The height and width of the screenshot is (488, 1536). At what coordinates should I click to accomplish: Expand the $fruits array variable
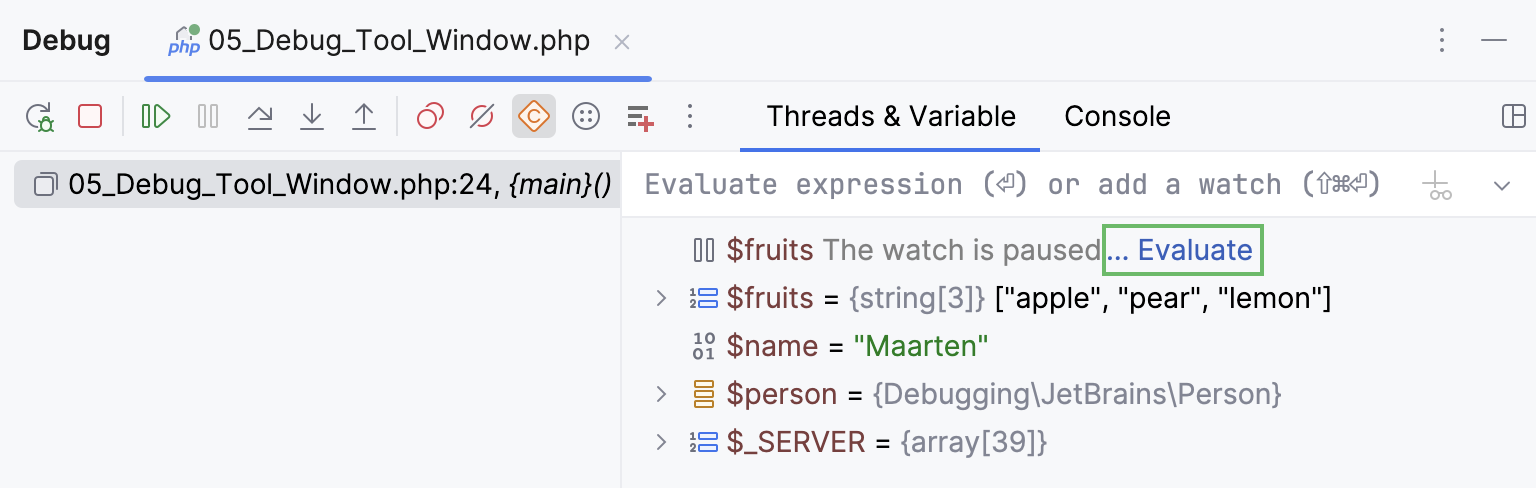tap(660, 298)
